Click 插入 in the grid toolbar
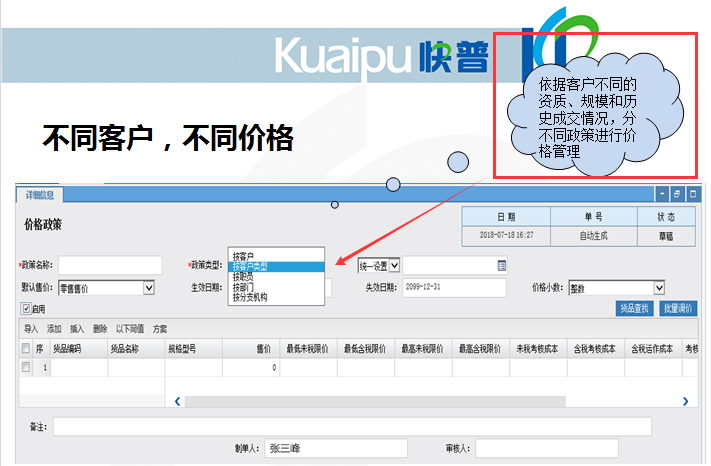This screenshot has height=466, width=711. pyautogui.click(x=77, y=329)
